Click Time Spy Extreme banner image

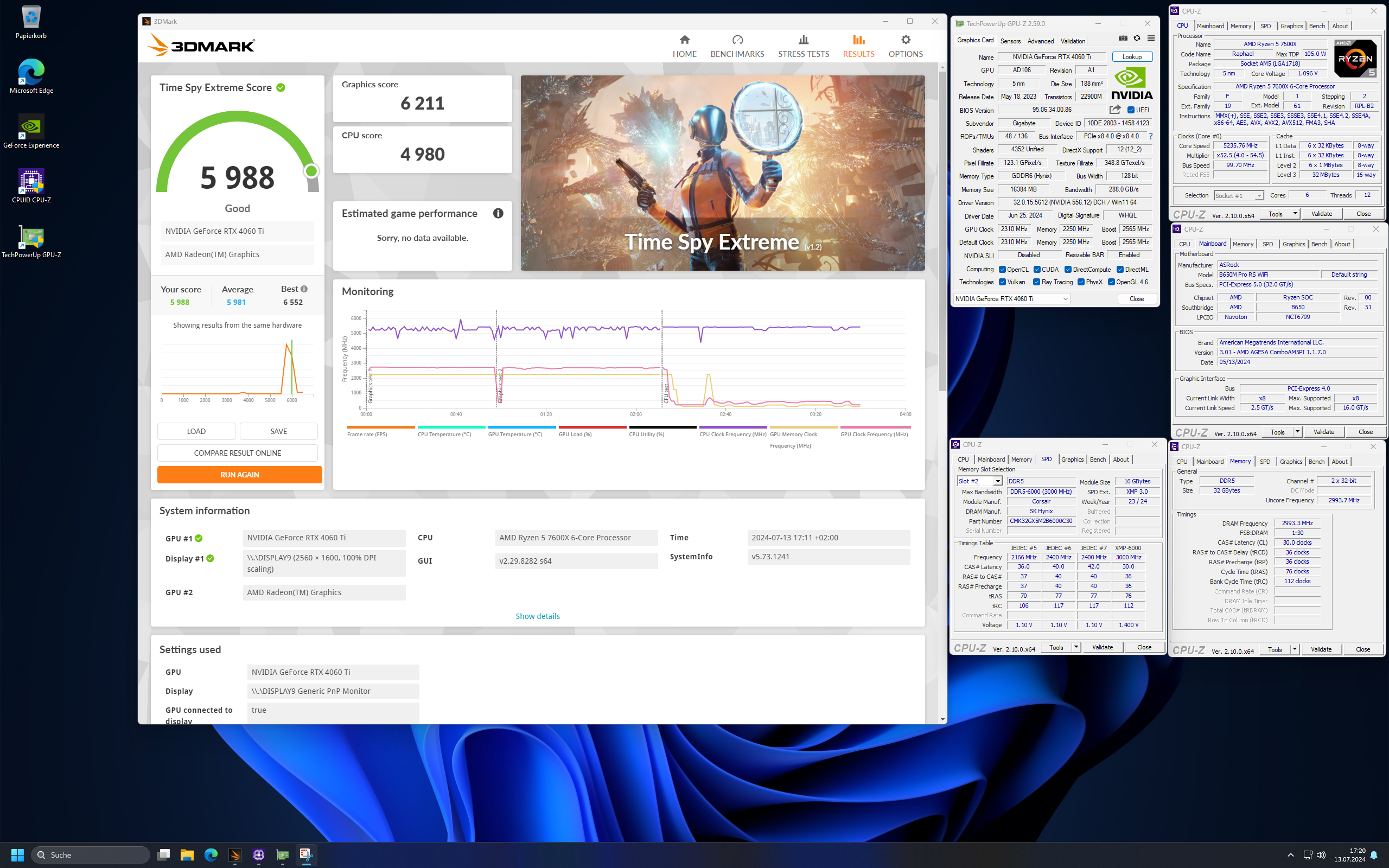point(722,173)
